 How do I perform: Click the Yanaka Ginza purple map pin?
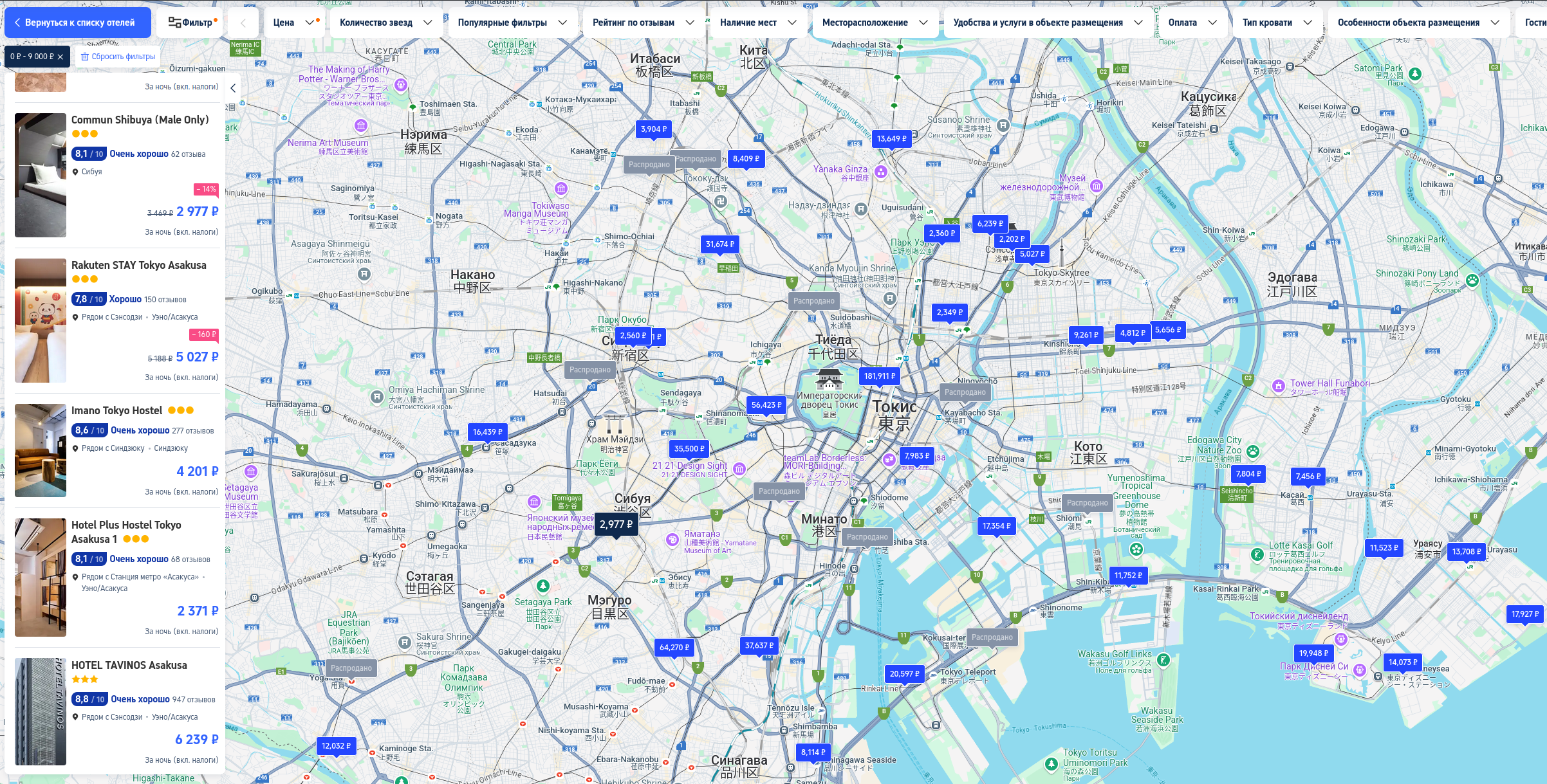[x=881, y=172]
